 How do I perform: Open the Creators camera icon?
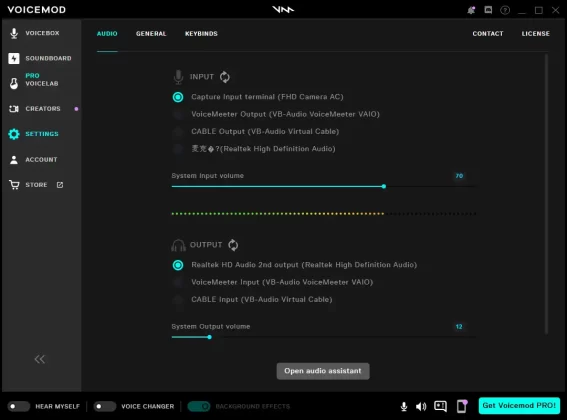tap(14, 109)
